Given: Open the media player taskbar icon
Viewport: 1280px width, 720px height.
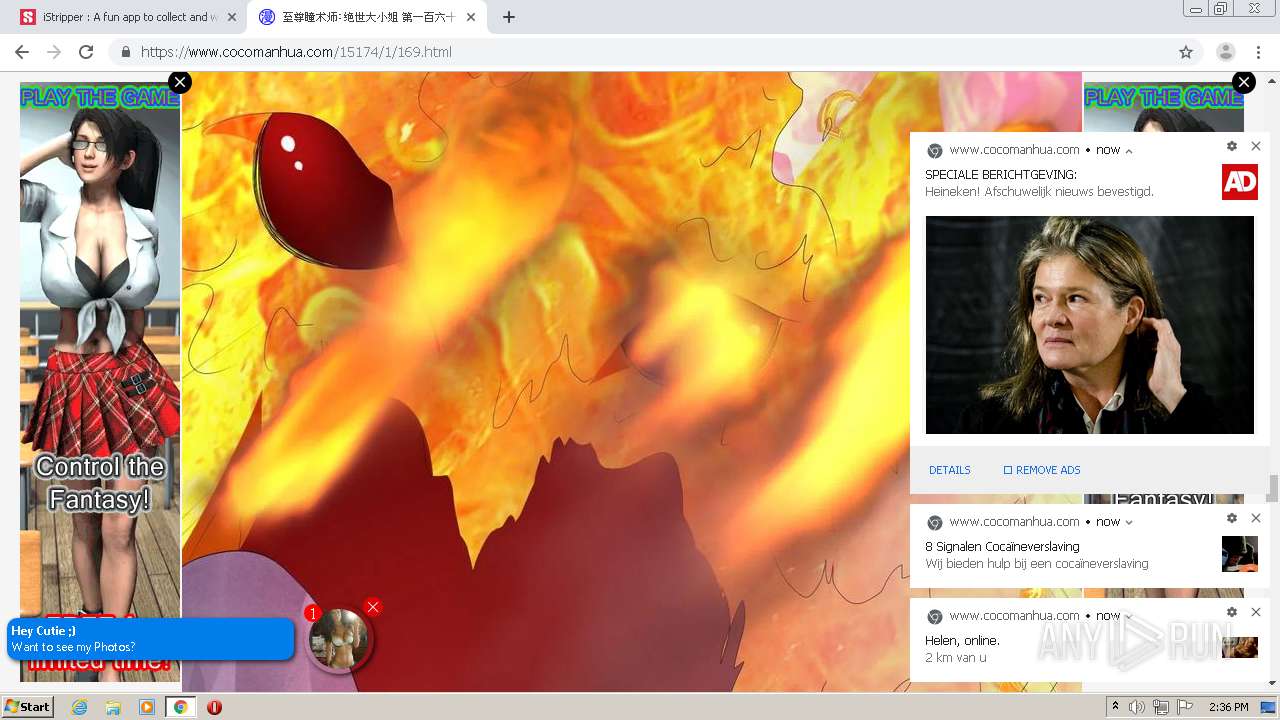Looking at the screenshot, I should [147, 707].
